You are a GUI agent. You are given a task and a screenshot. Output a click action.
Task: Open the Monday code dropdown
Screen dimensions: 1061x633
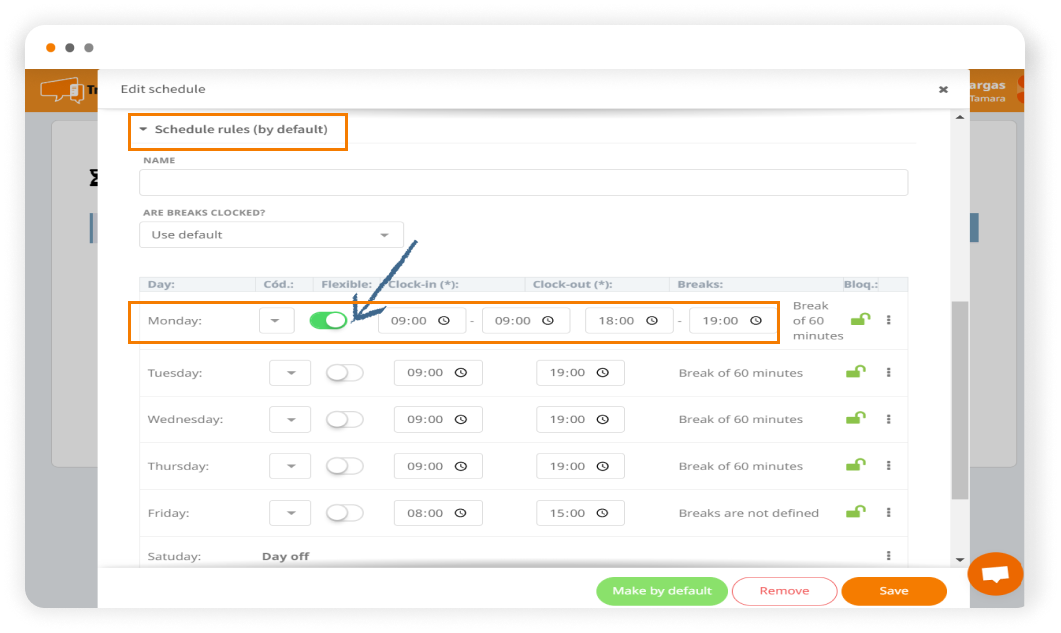(x=276, y=321)
